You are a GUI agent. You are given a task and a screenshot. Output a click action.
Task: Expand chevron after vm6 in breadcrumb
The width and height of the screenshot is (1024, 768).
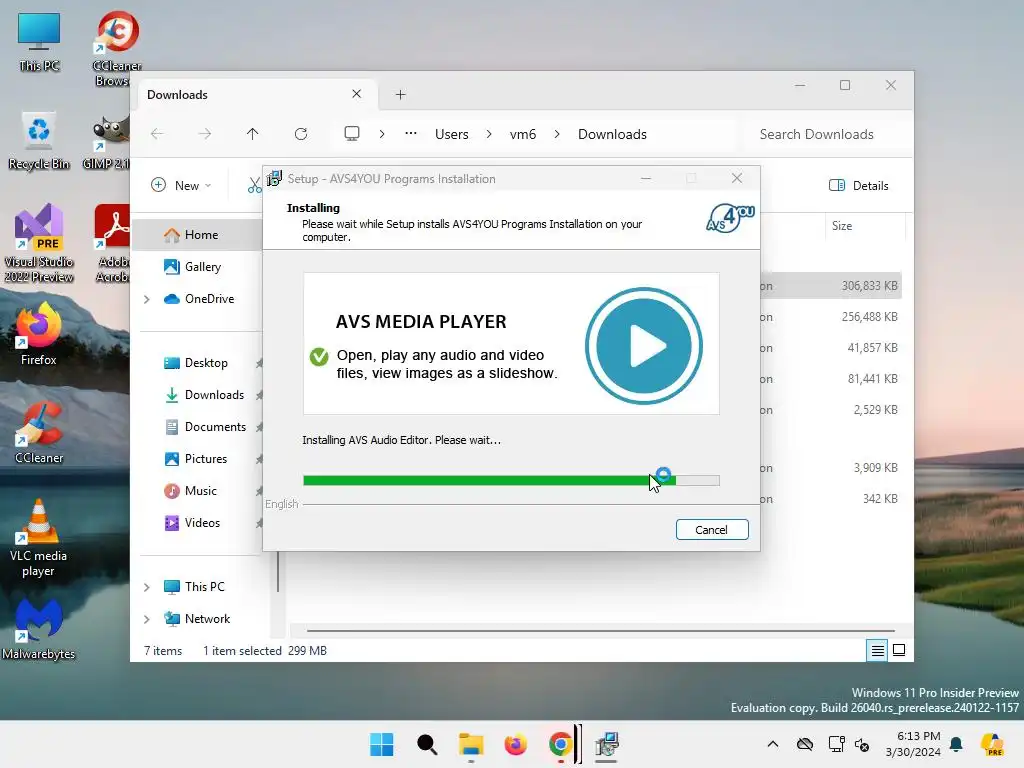[x=557, y=134]
